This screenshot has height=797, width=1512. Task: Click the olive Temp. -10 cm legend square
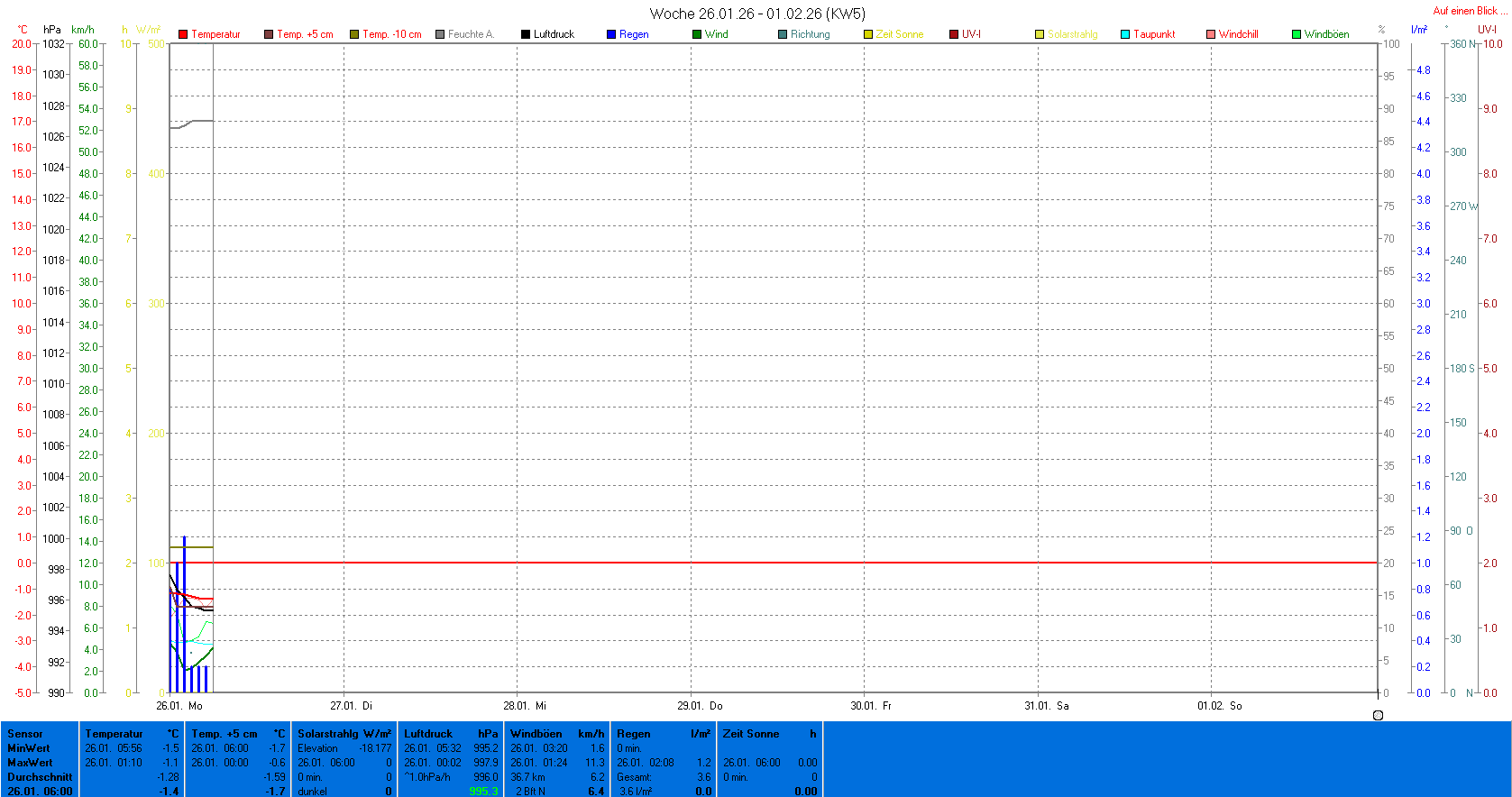(x=354, y=34)
